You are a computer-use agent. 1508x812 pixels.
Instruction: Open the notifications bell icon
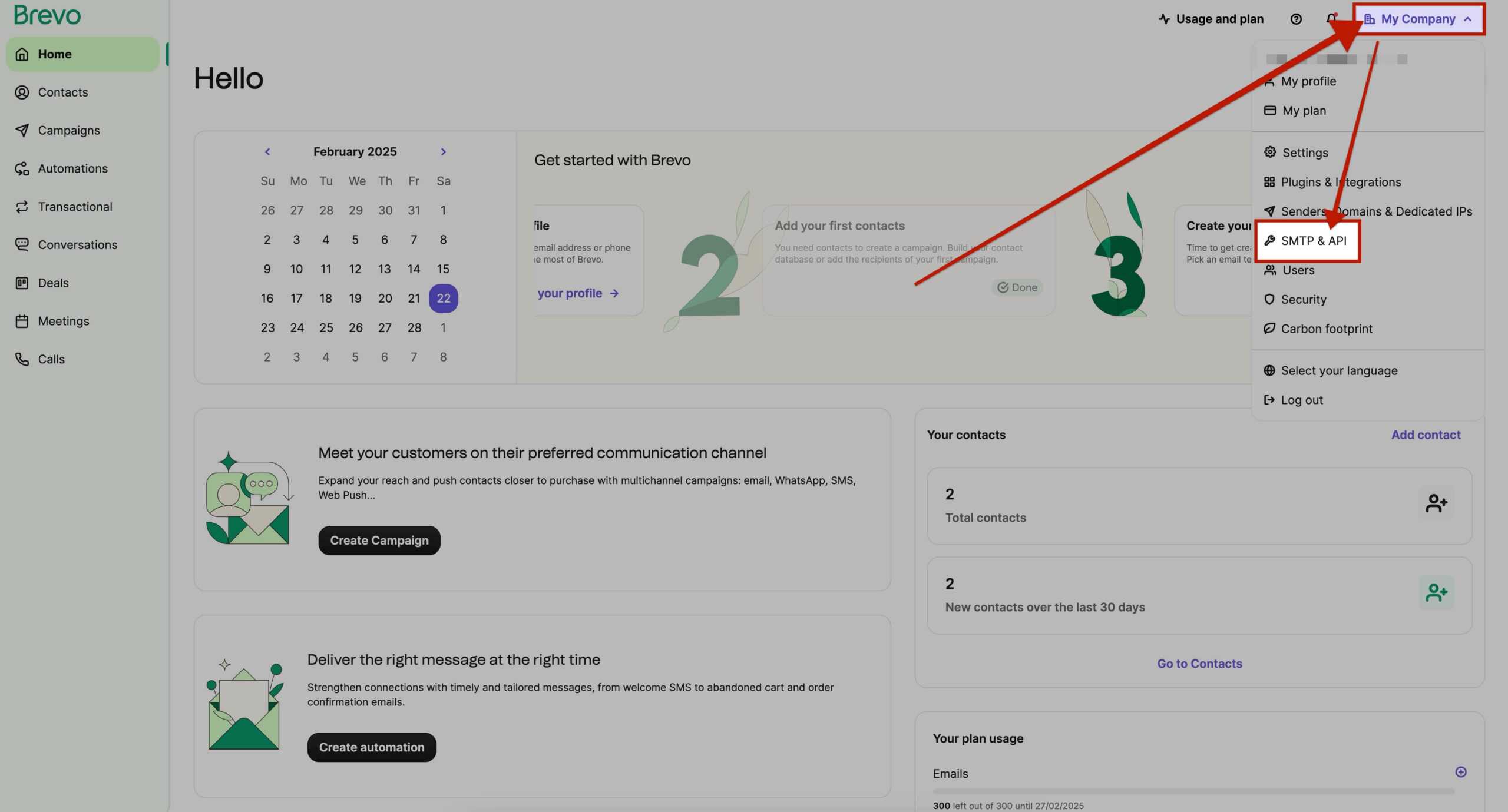1331,19
